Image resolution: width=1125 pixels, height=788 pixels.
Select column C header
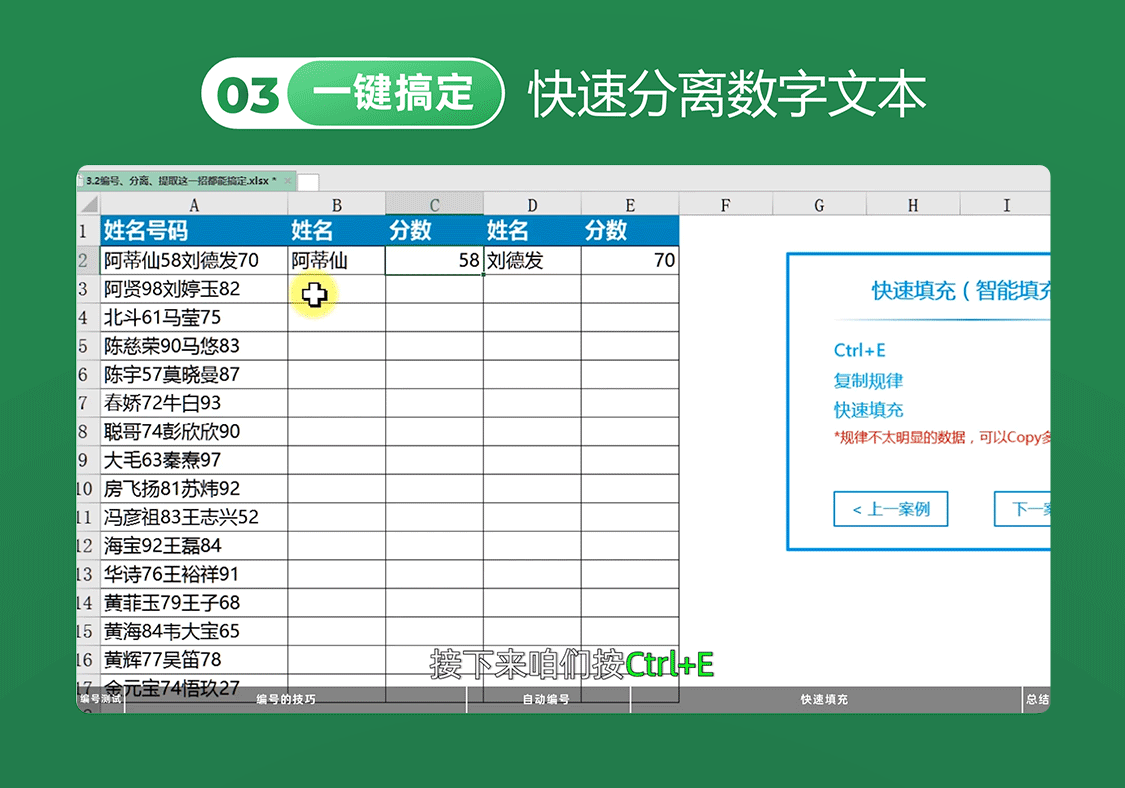click(x=434, y=205)
